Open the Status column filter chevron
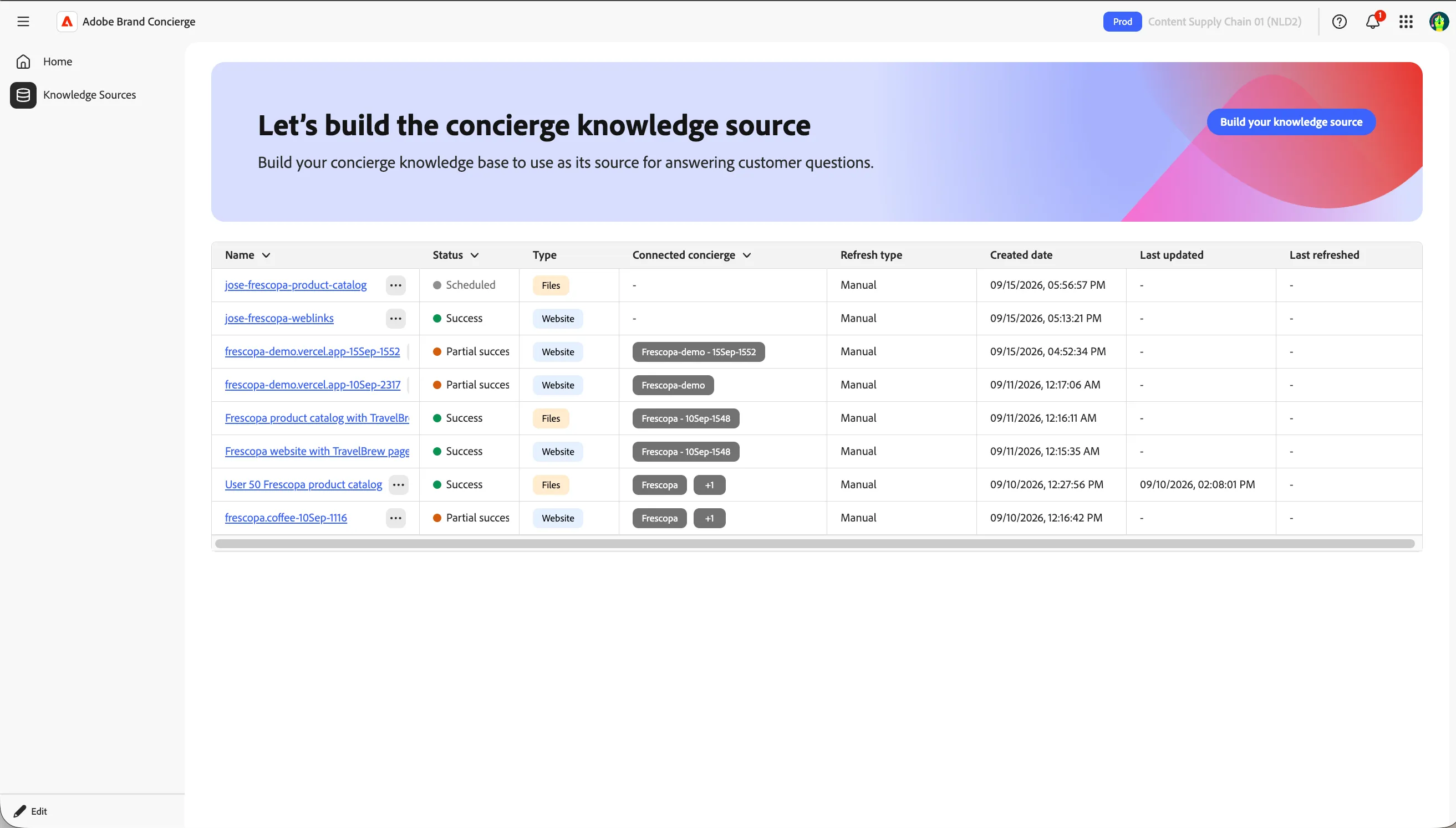This screenshot has width=1456, height=828. [x=475, y=255]
